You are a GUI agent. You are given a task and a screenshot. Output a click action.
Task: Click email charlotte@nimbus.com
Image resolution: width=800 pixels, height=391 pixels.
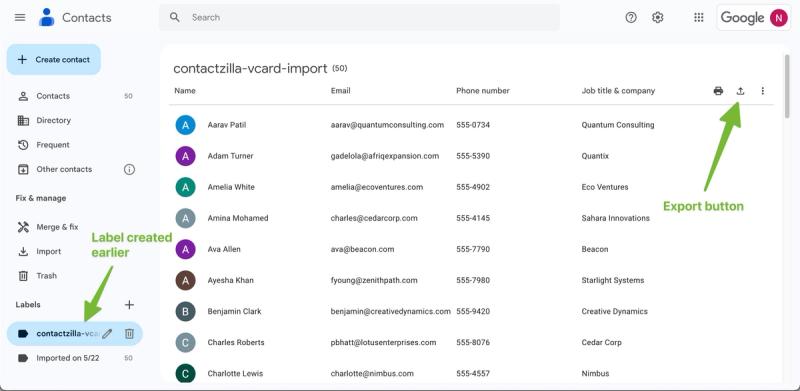coord(372,374)
